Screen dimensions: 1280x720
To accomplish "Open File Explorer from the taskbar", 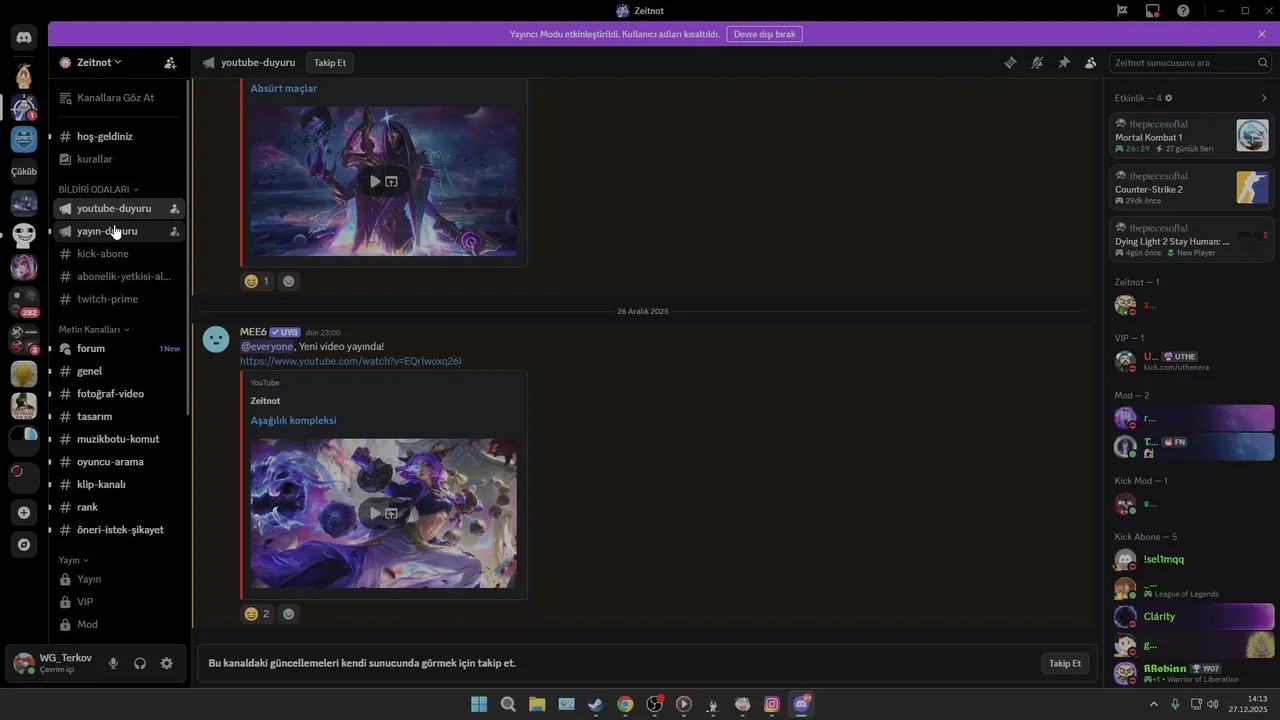I will coord(537,704).
